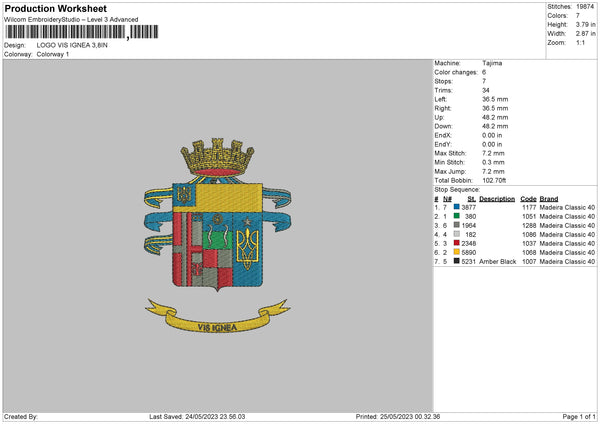The width and height of the screenshot is (600, 424).
Task: Click the 'Created By:' footer label
Action: 21,417
